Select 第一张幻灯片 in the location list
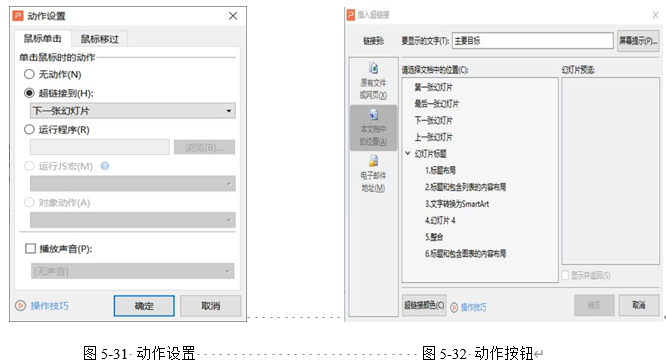666x361 pixels. [433, 87]
